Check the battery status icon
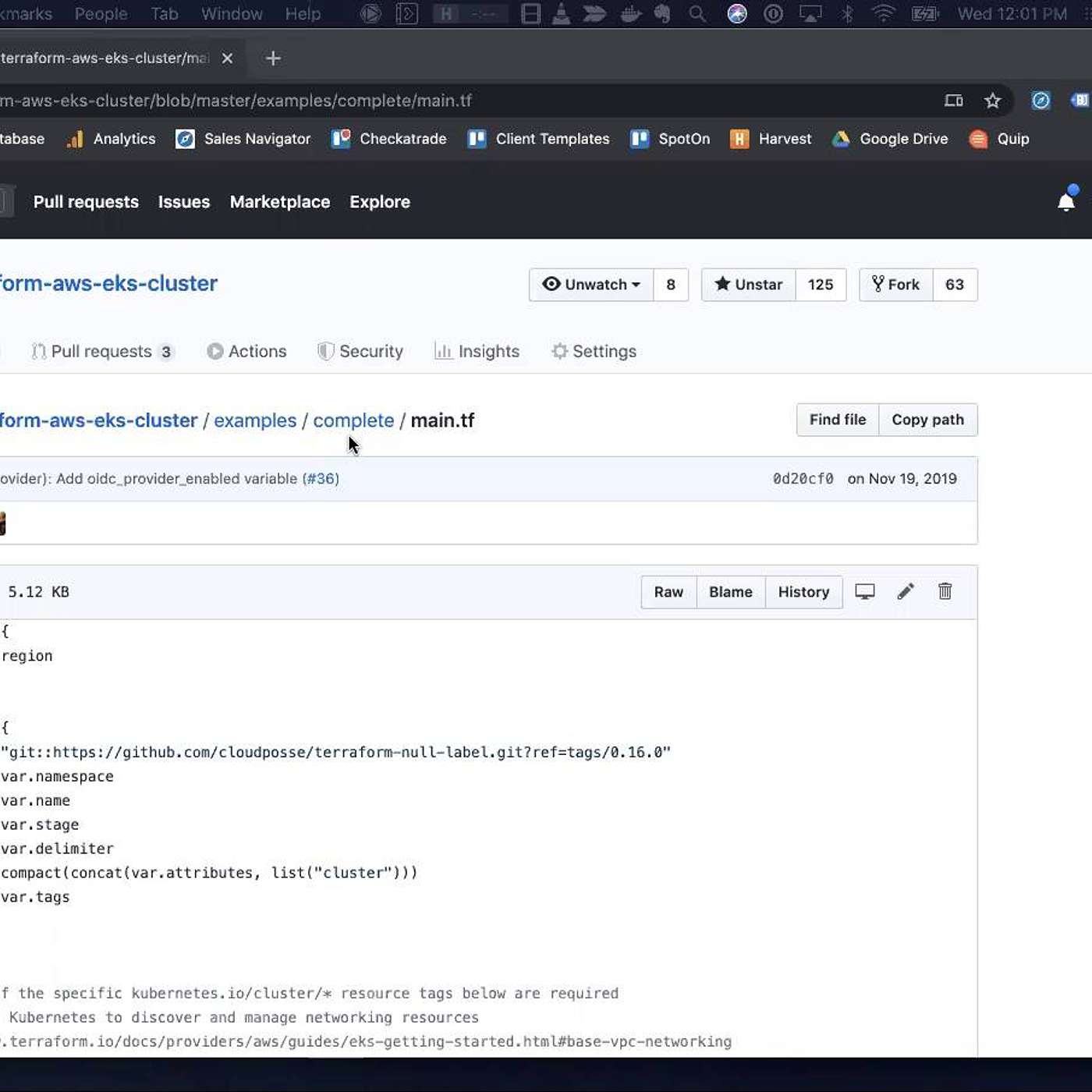Viewport: 1092px width, 1092px height. coord(925,14)
